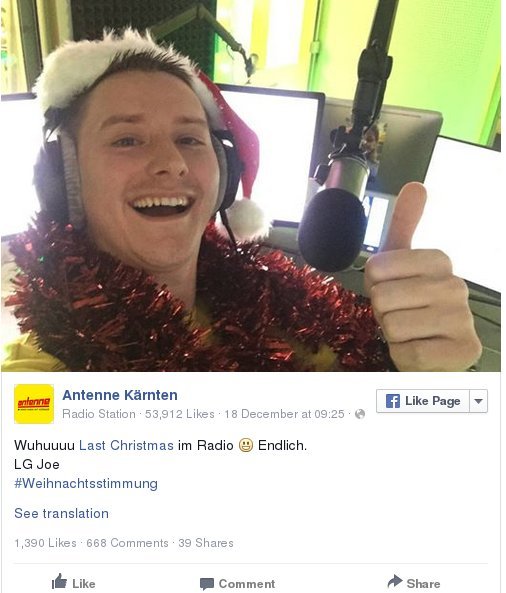Open the Antenne Kärnten page name link
506x593 pixels.
tap(120, 395)
